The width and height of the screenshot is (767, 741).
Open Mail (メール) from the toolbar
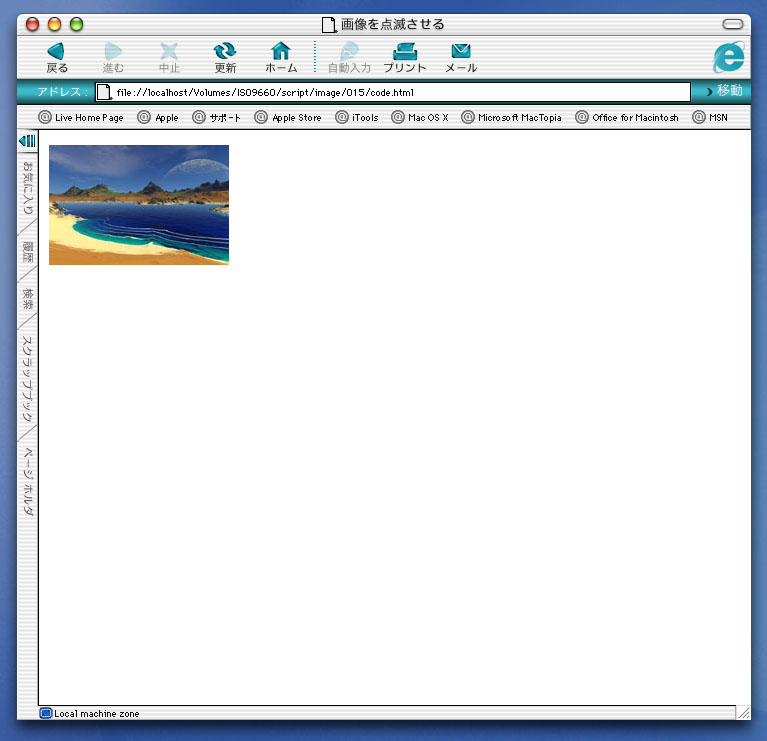tap(461, 58)
